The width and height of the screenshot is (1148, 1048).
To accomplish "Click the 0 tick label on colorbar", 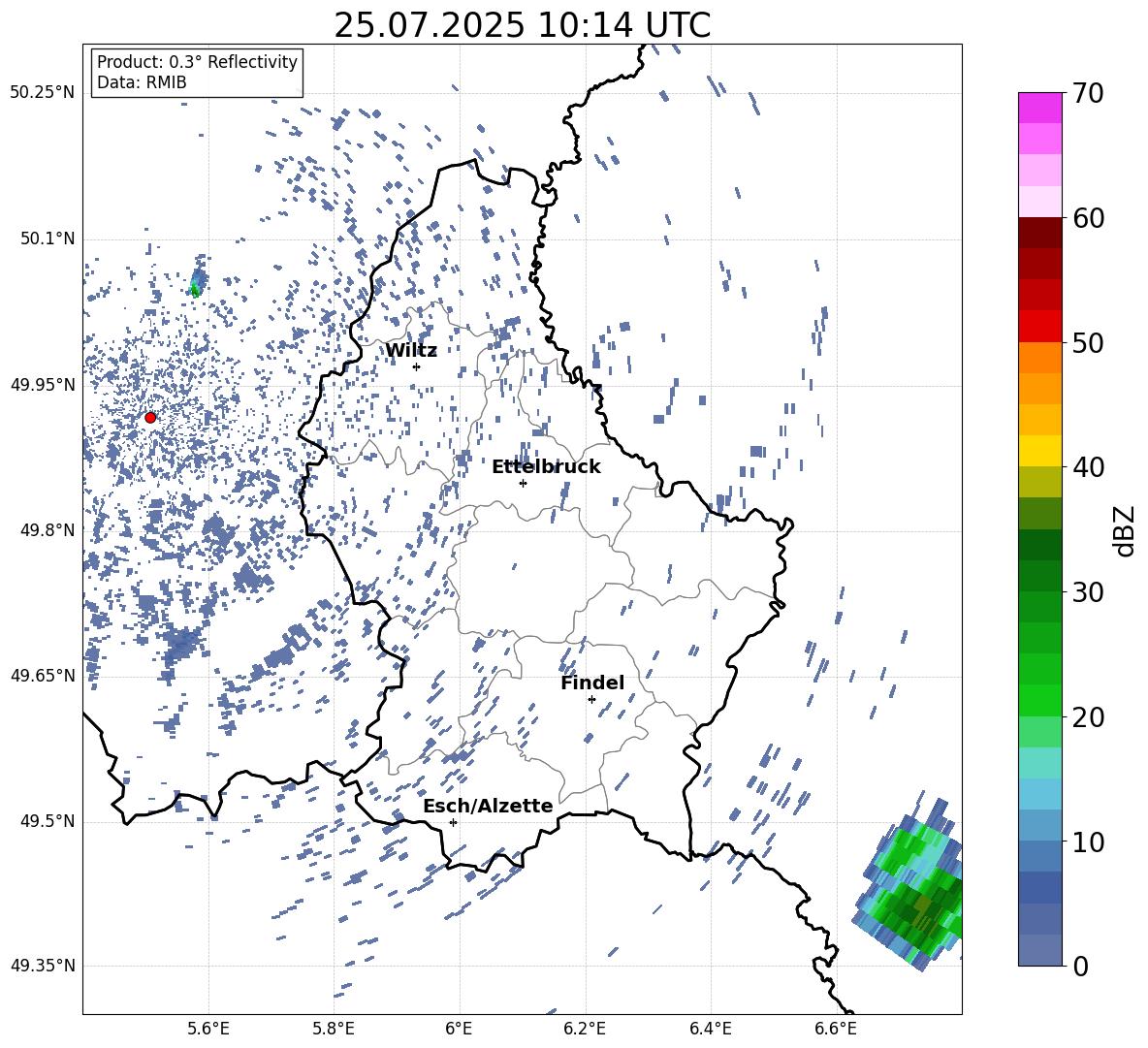I will coord(1080,966).
